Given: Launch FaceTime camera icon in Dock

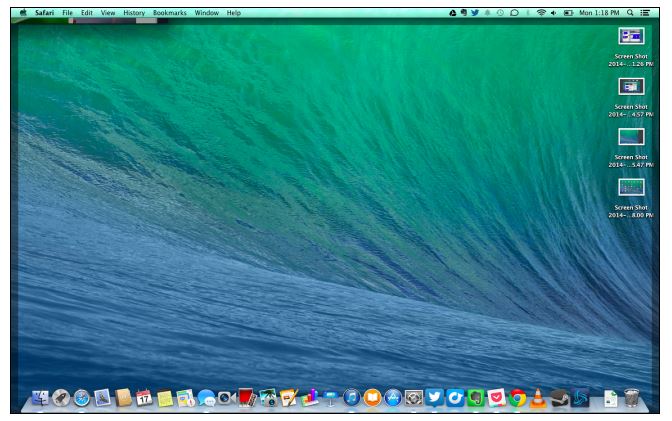Looking at the screenshot, I should pos(227,398).
